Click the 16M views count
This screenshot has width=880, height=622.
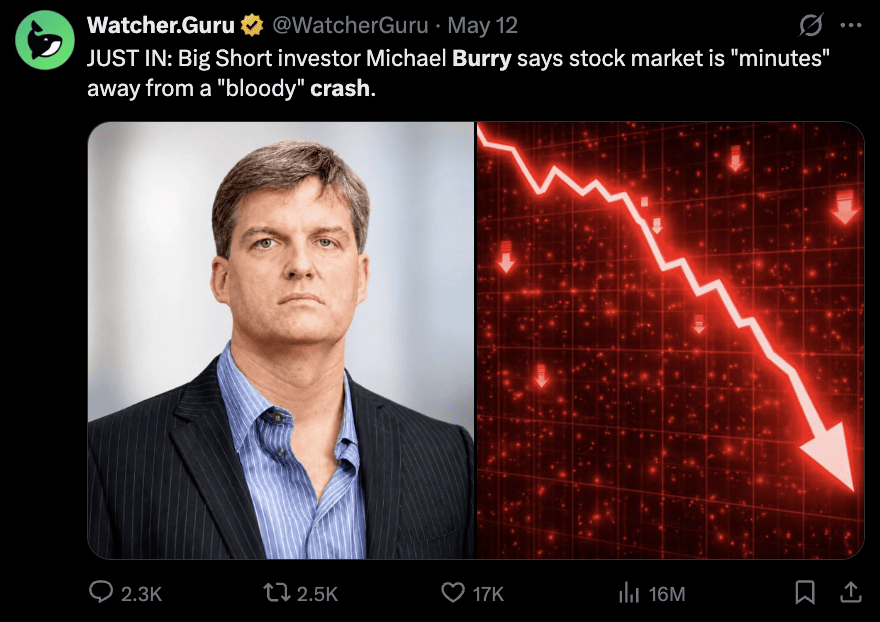[667, 594]
